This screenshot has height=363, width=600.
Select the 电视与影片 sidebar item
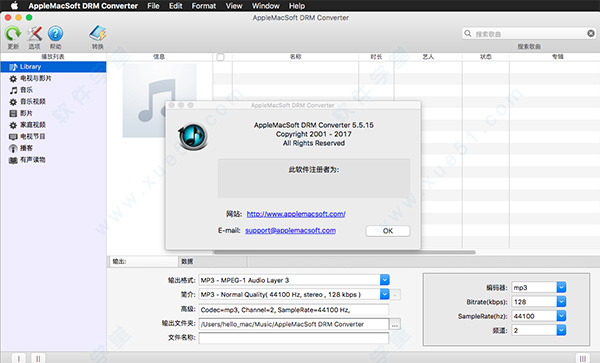[x=54, y=78]
